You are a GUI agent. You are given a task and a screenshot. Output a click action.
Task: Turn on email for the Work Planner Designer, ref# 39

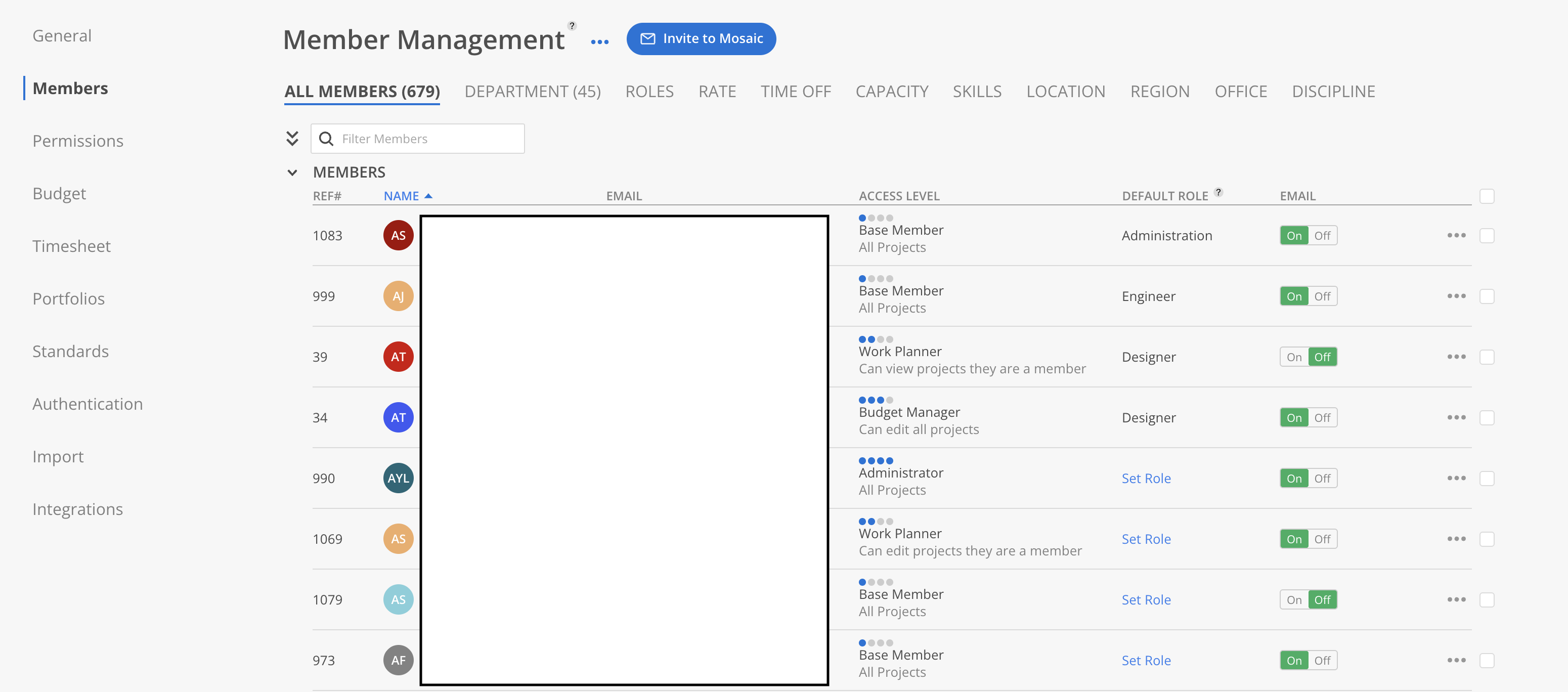coord(1294,357)
